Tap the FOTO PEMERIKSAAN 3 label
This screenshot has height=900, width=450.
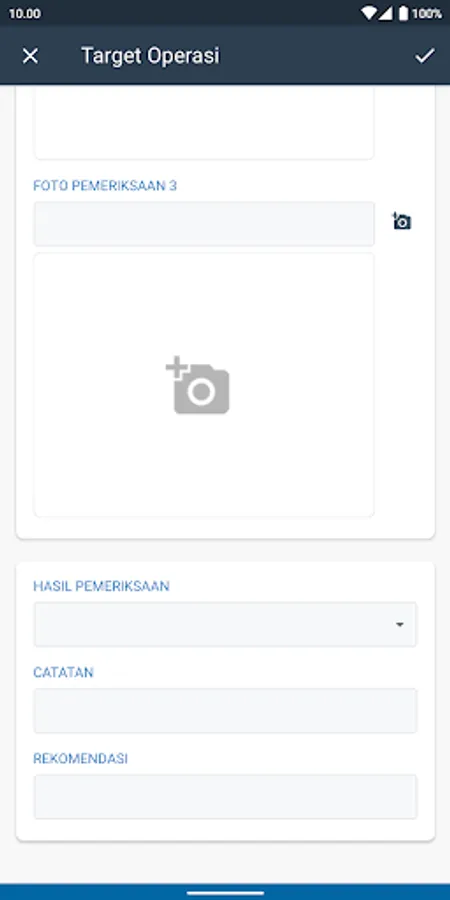105,185
